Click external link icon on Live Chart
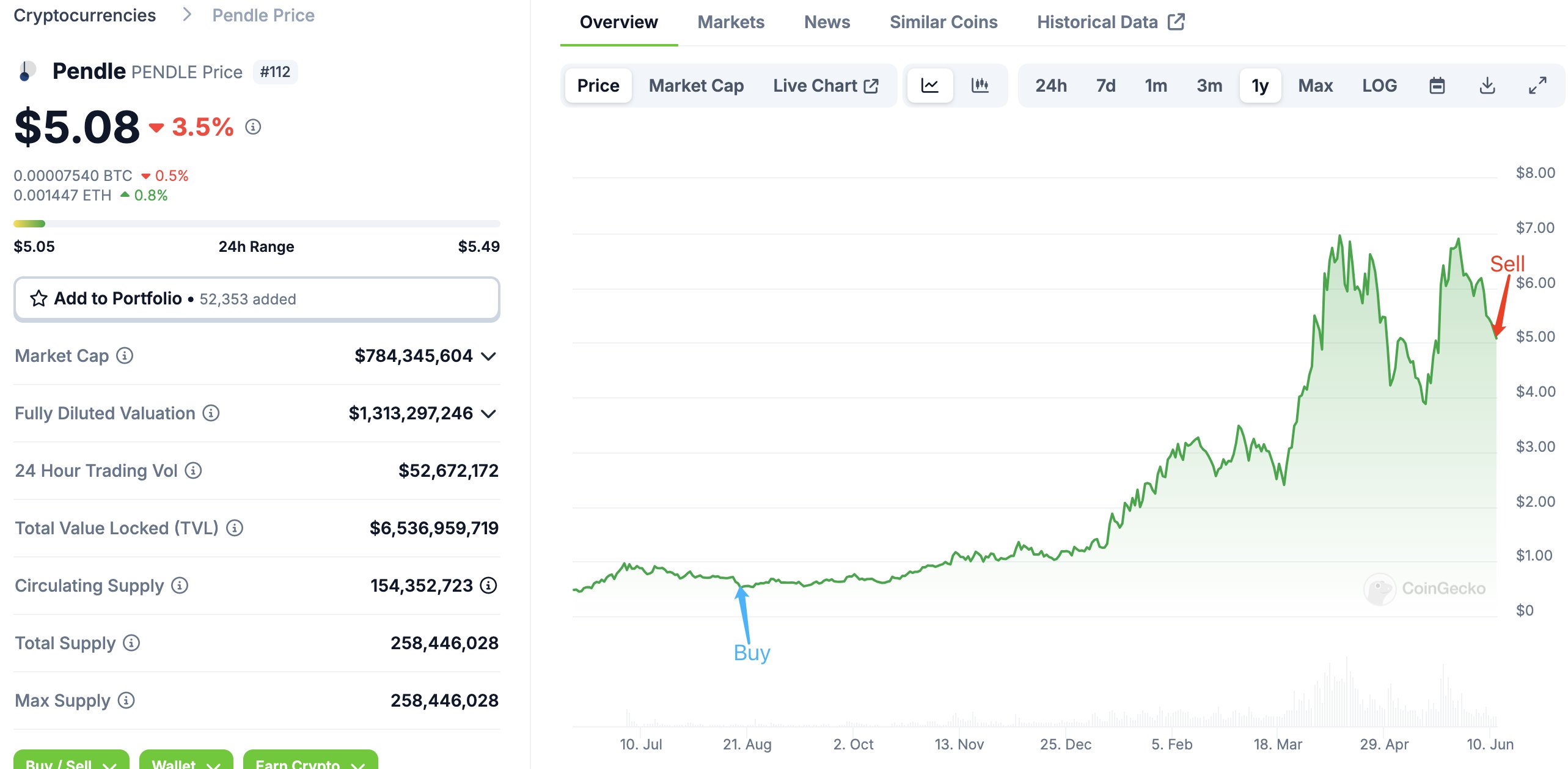The image size is (1568, 769). 871,86
